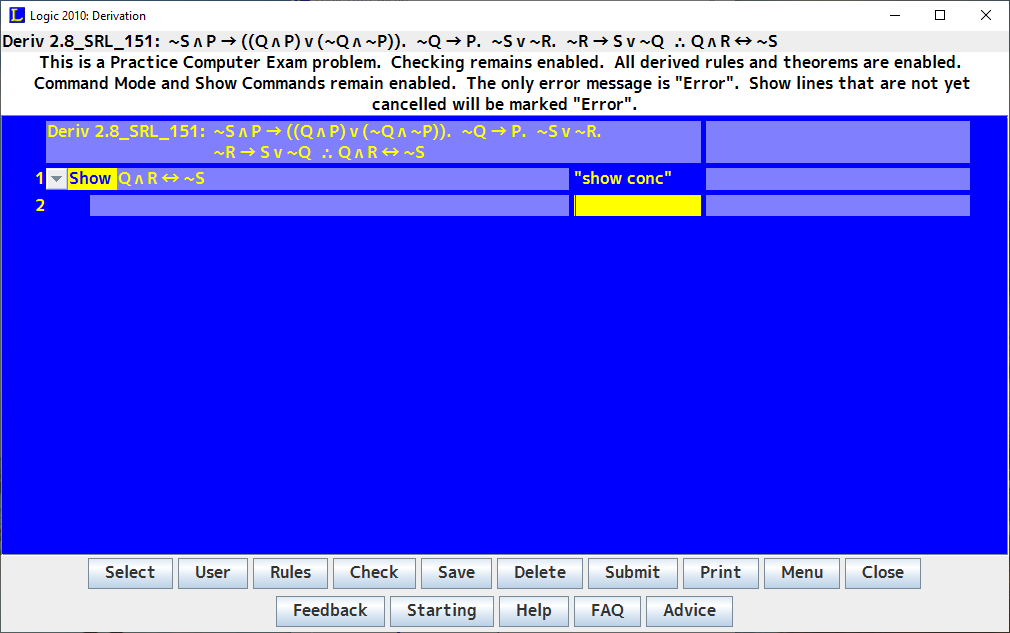Click line number 1
The height and width of the screenshot is (633, 1010).
coord(40,178)
